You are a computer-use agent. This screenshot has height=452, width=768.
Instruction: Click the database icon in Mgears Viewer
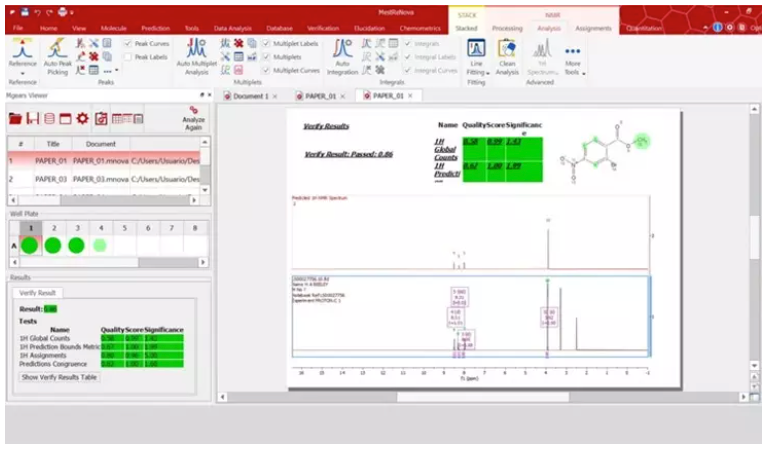tap(49, 119)
